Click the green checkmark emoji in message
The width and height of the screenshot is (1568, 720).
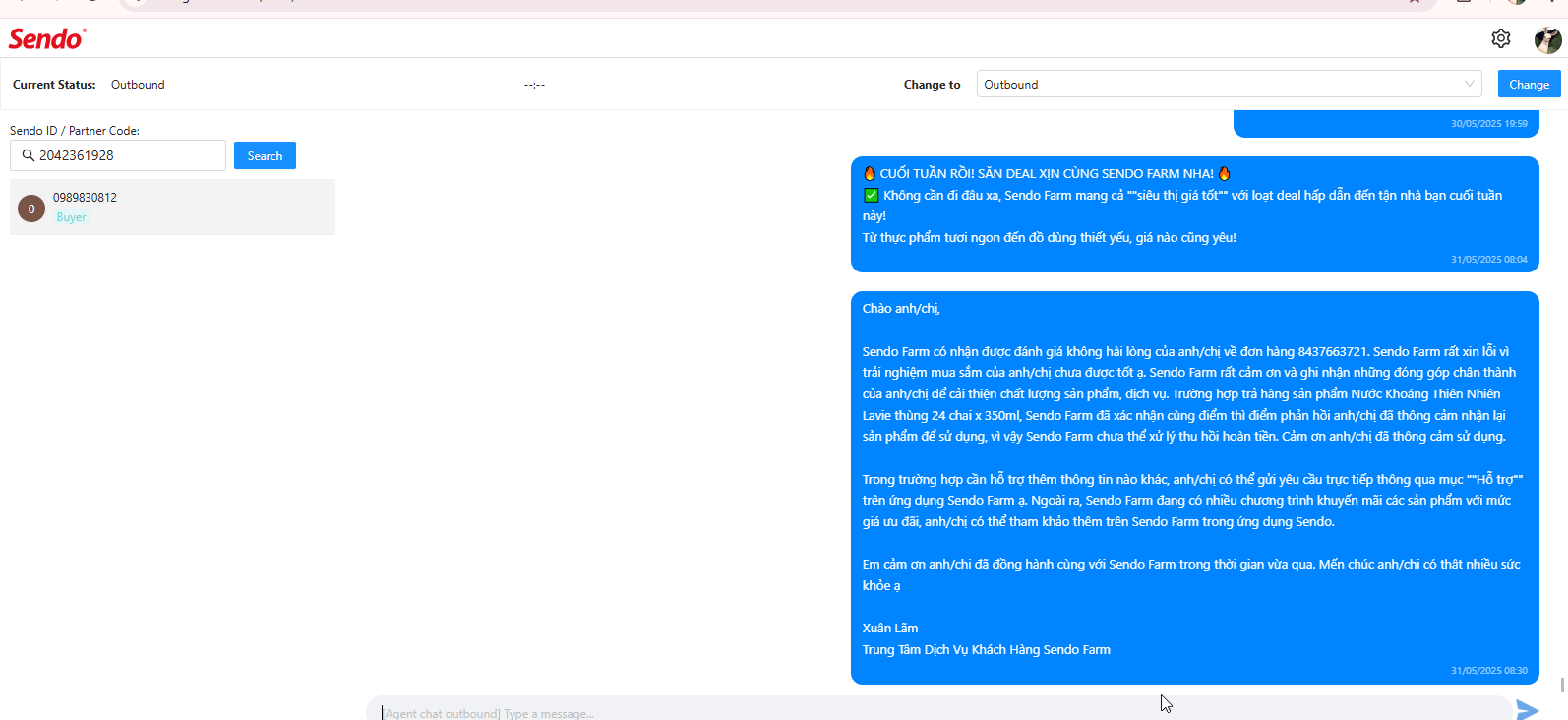pos(871,195)
